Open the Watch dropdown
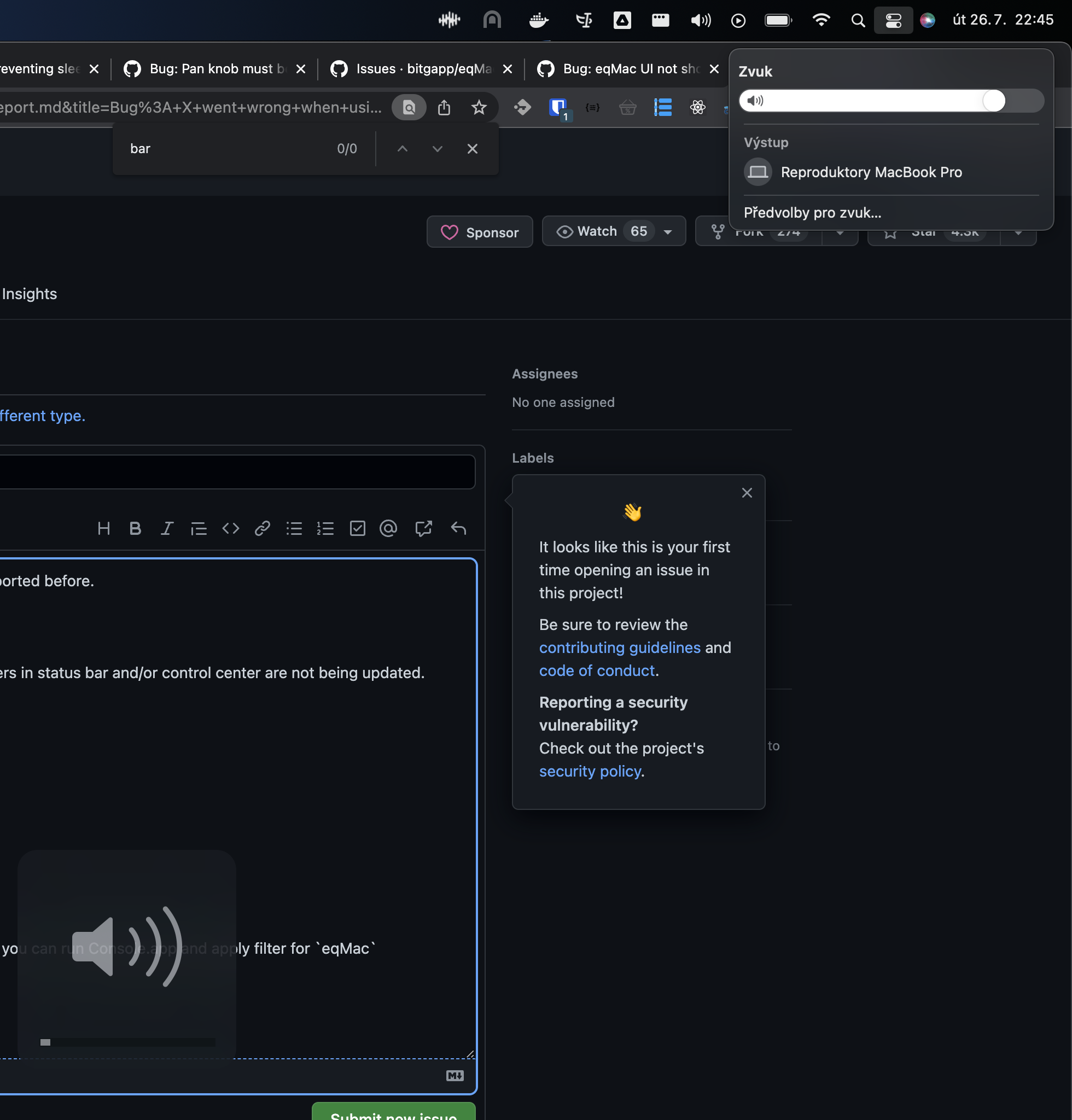The image size is (1072, 1120). pyautogui.click(x=614, y=231)
